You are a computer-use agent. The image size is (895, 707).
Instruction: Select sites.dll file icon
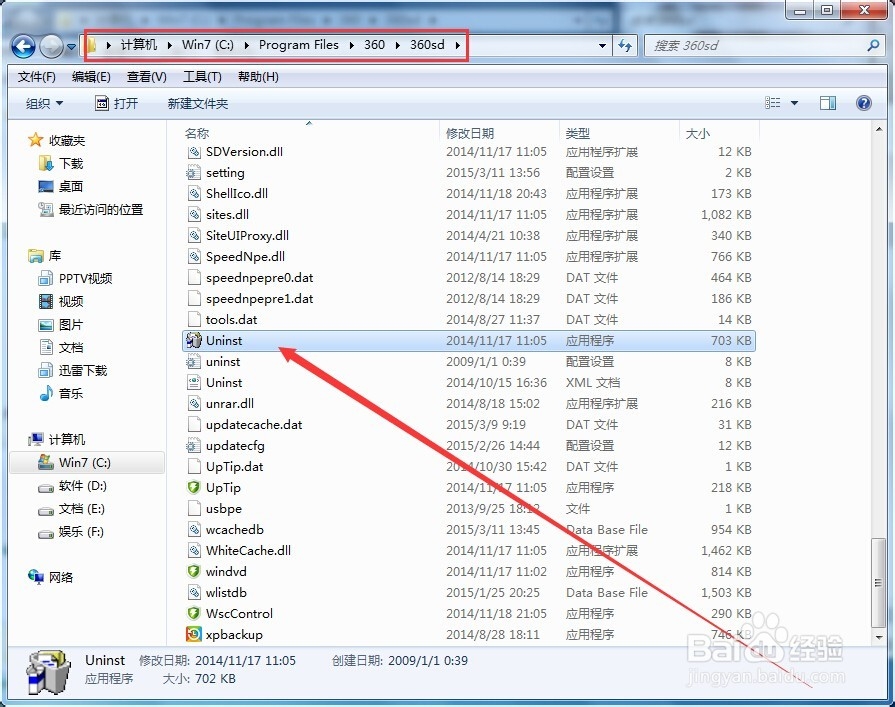pos(194,215)
